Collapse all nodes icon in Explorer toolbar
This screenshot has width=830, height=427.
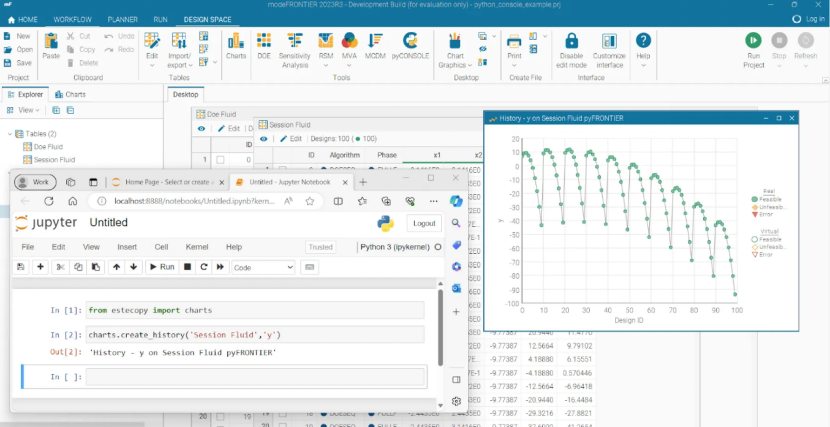70,110
